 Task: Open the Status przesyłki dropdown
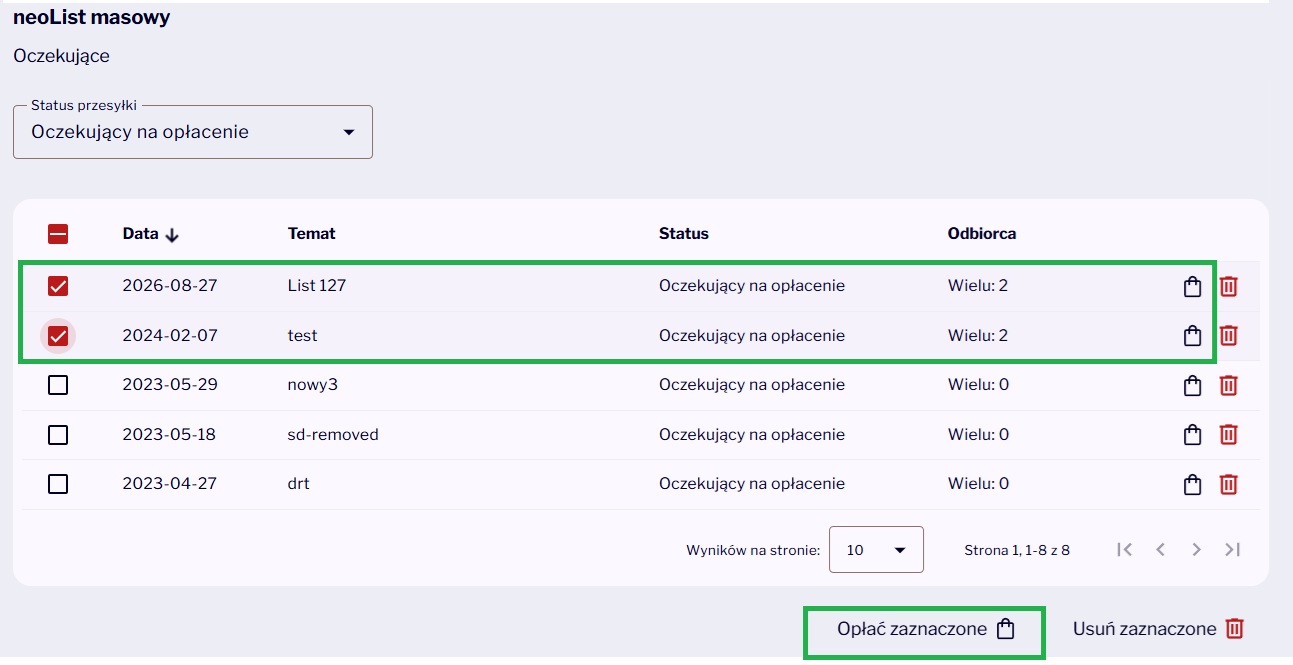pos(193,132)
